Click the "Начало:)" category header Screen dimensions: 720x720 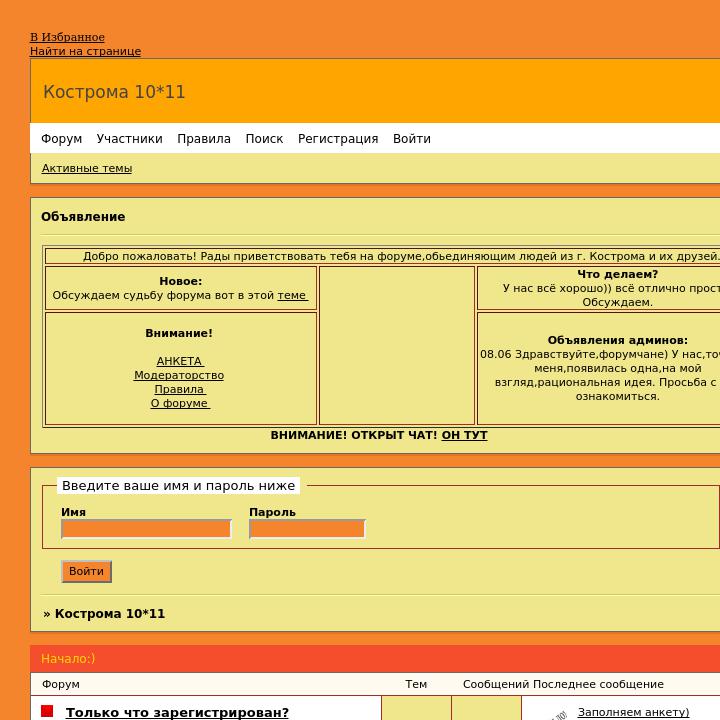pyautogui.click(x=68, y=658)
